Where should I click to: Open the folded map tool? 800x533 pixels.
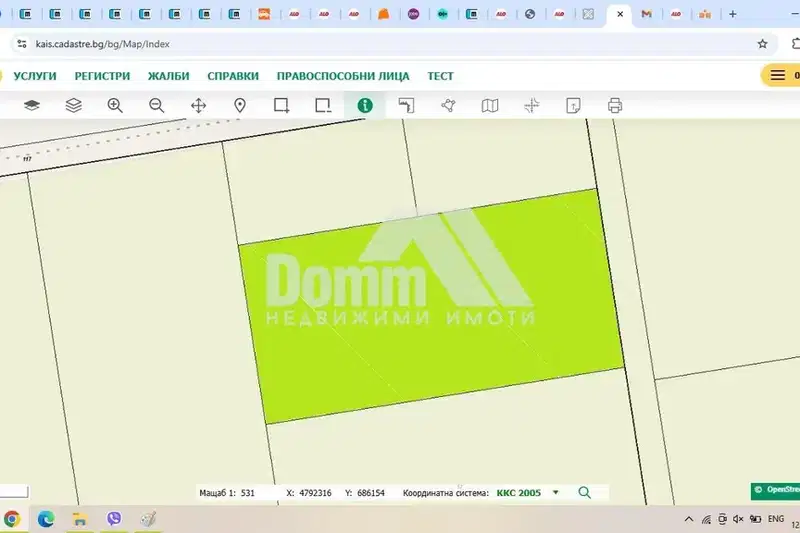click(x=490, y=106)
